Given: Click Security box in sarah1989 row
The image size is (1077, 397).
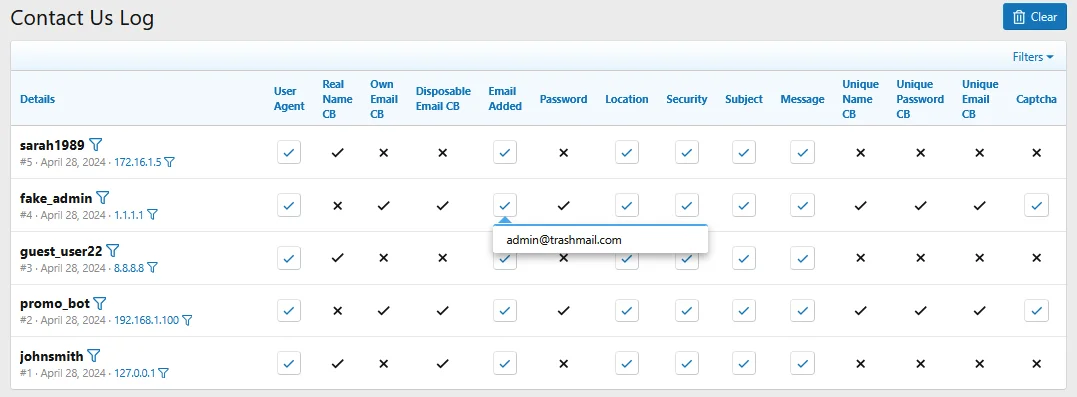Looking at the screenshot, I should pos(687,152).
